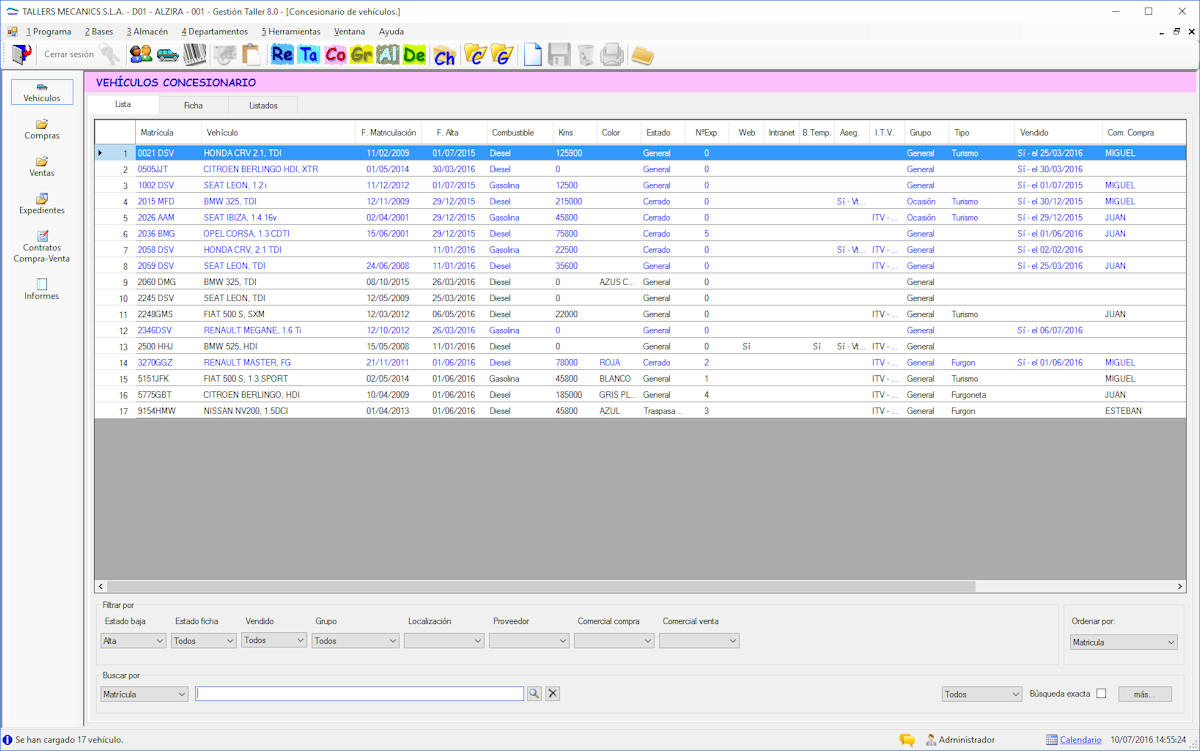Viewport: 1200px width, 751px height.
Task: Select the Lista tab
Action: pos(123,104)
